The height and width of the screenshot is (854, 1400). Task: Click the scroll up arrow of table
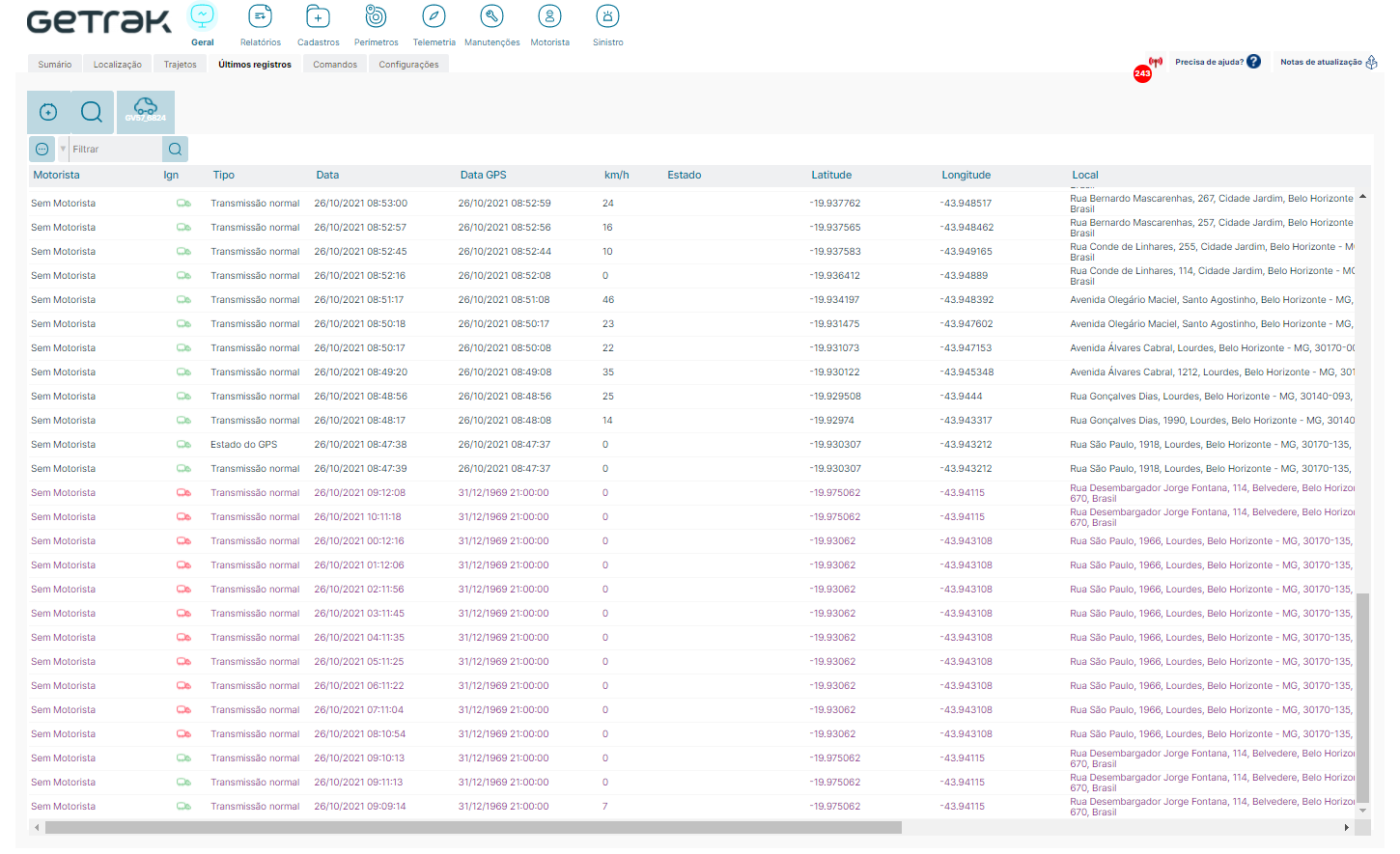pyautogui.click(x=1362, y=196)
